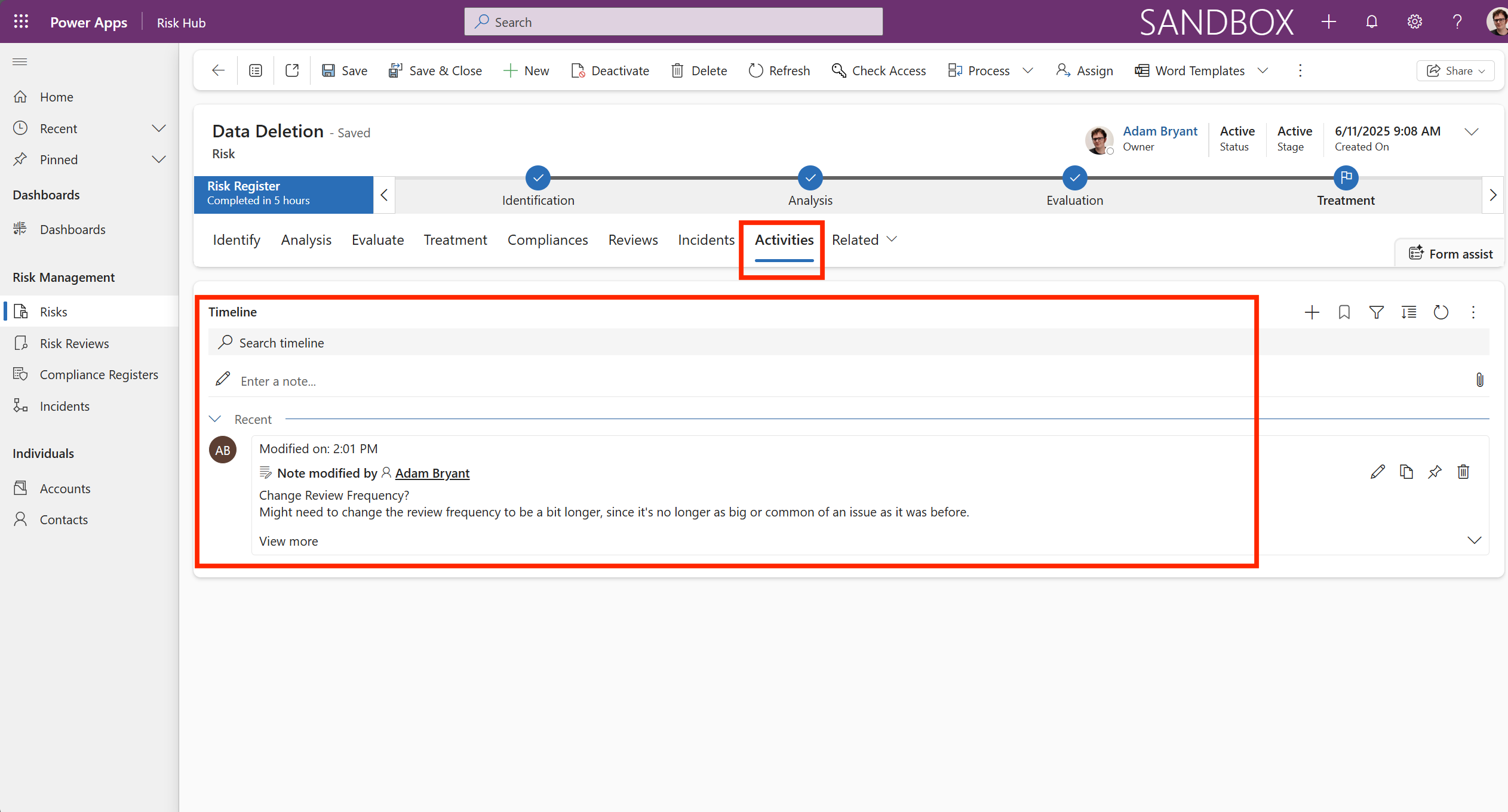
Task: Open the notifications bell icon
Action: click(1371, 22)
